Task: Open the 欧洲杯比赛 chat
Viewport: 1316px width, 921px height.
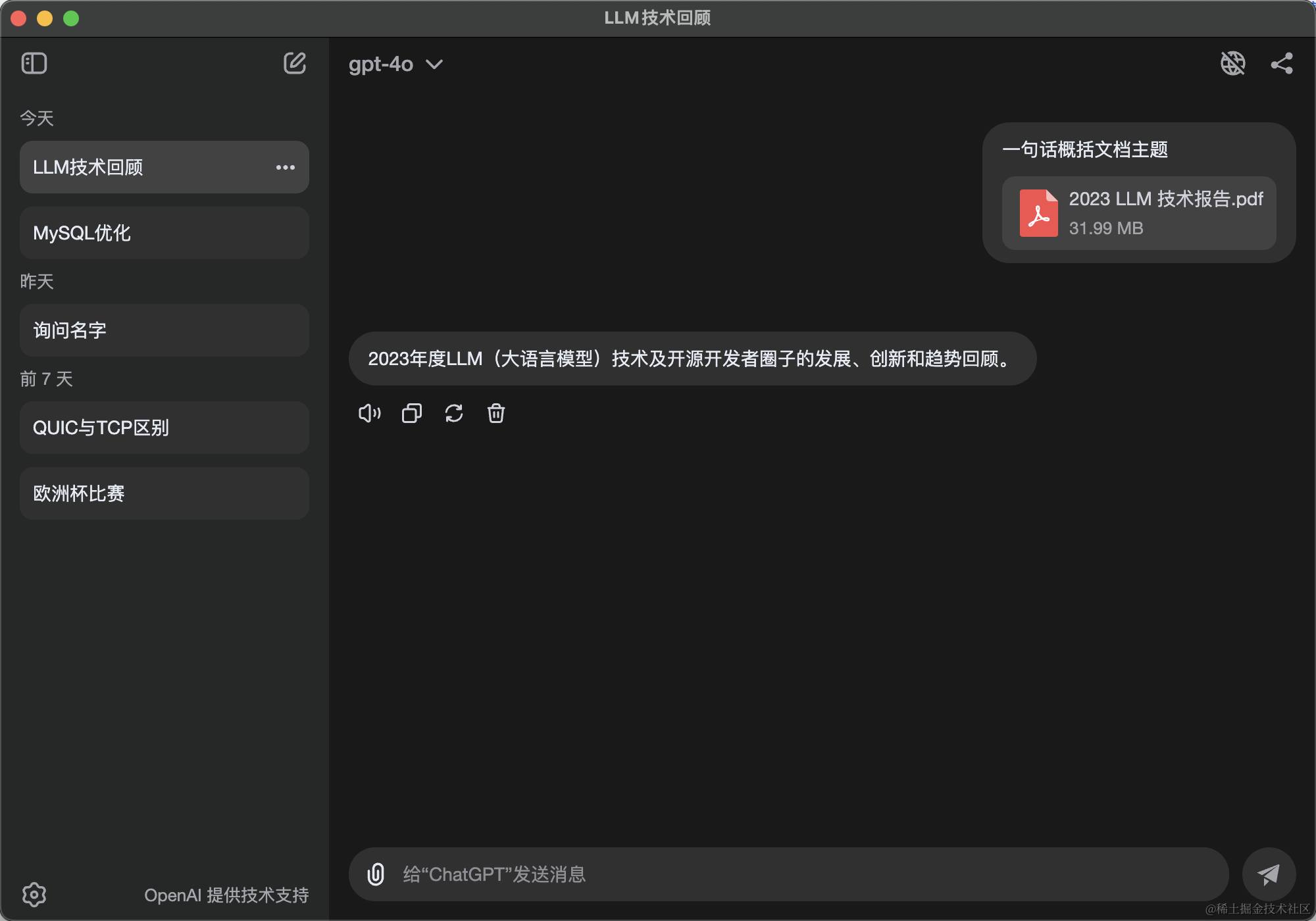Action: click(x=164, y=493)
